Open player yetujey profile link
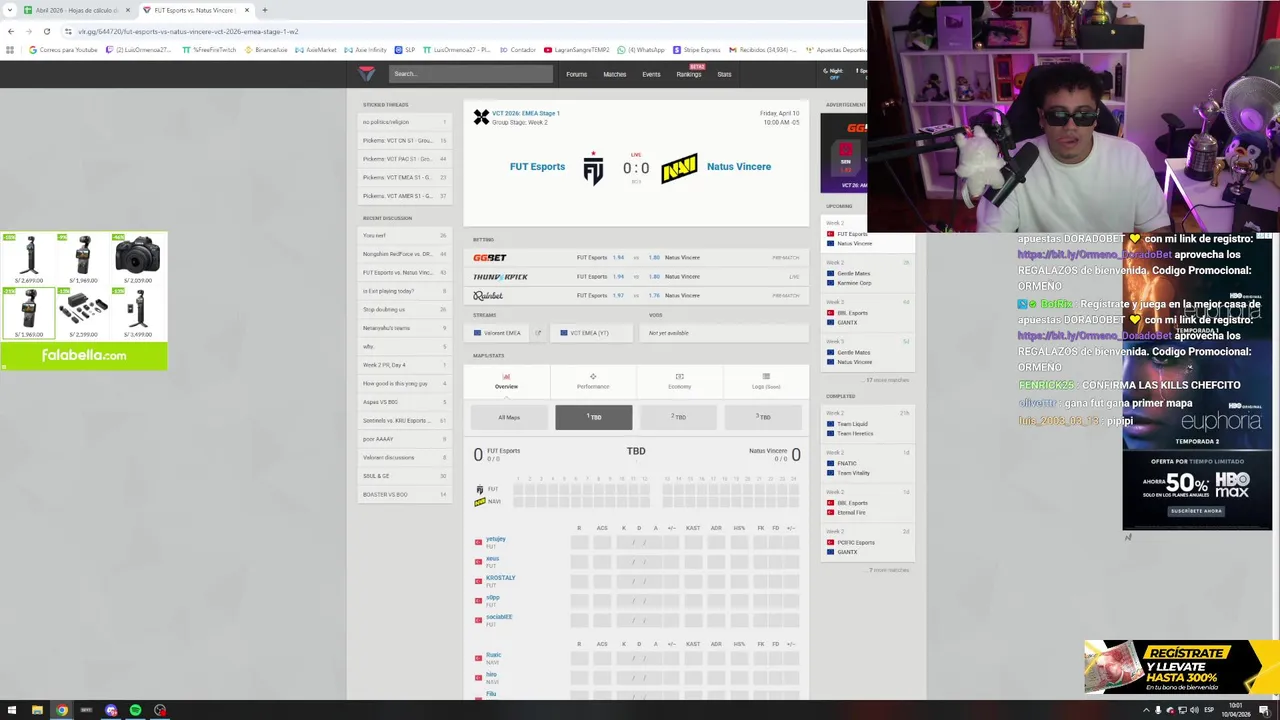 (495, 539)
